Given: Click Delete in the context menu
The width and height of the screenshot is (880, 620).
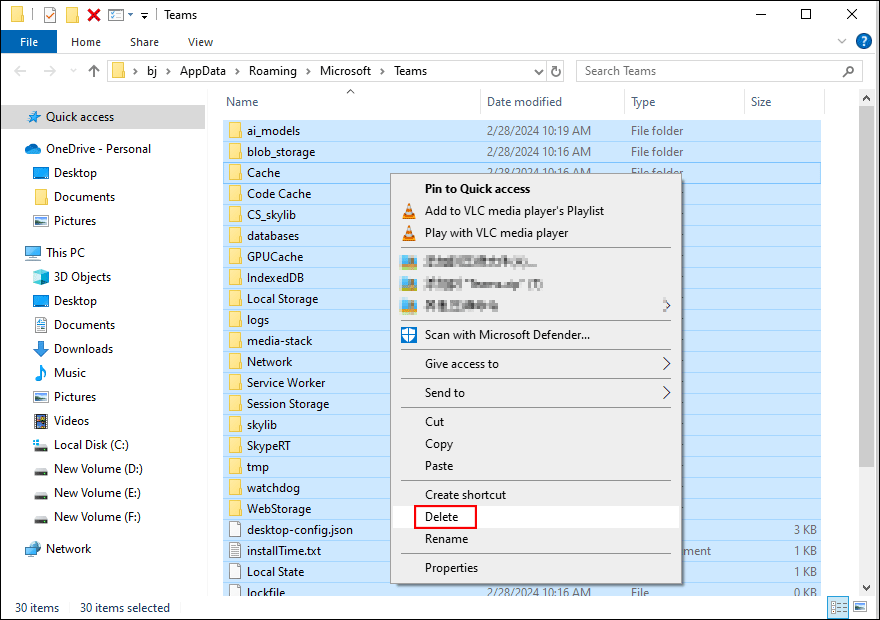Looking at the screenshot, I should pos(443,516).
